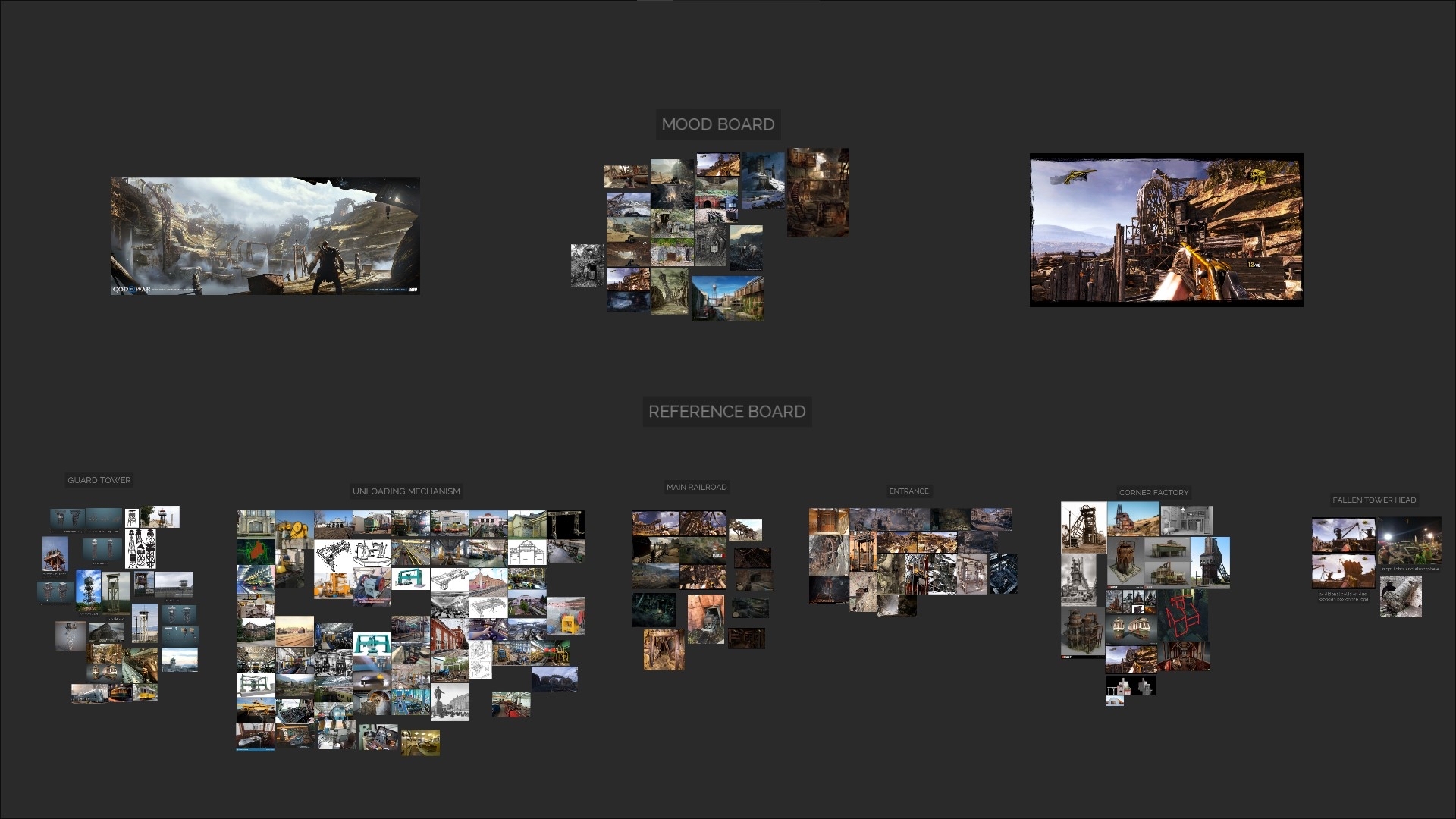Select the Lenin statue black-and-white photo

pos(449,701)
